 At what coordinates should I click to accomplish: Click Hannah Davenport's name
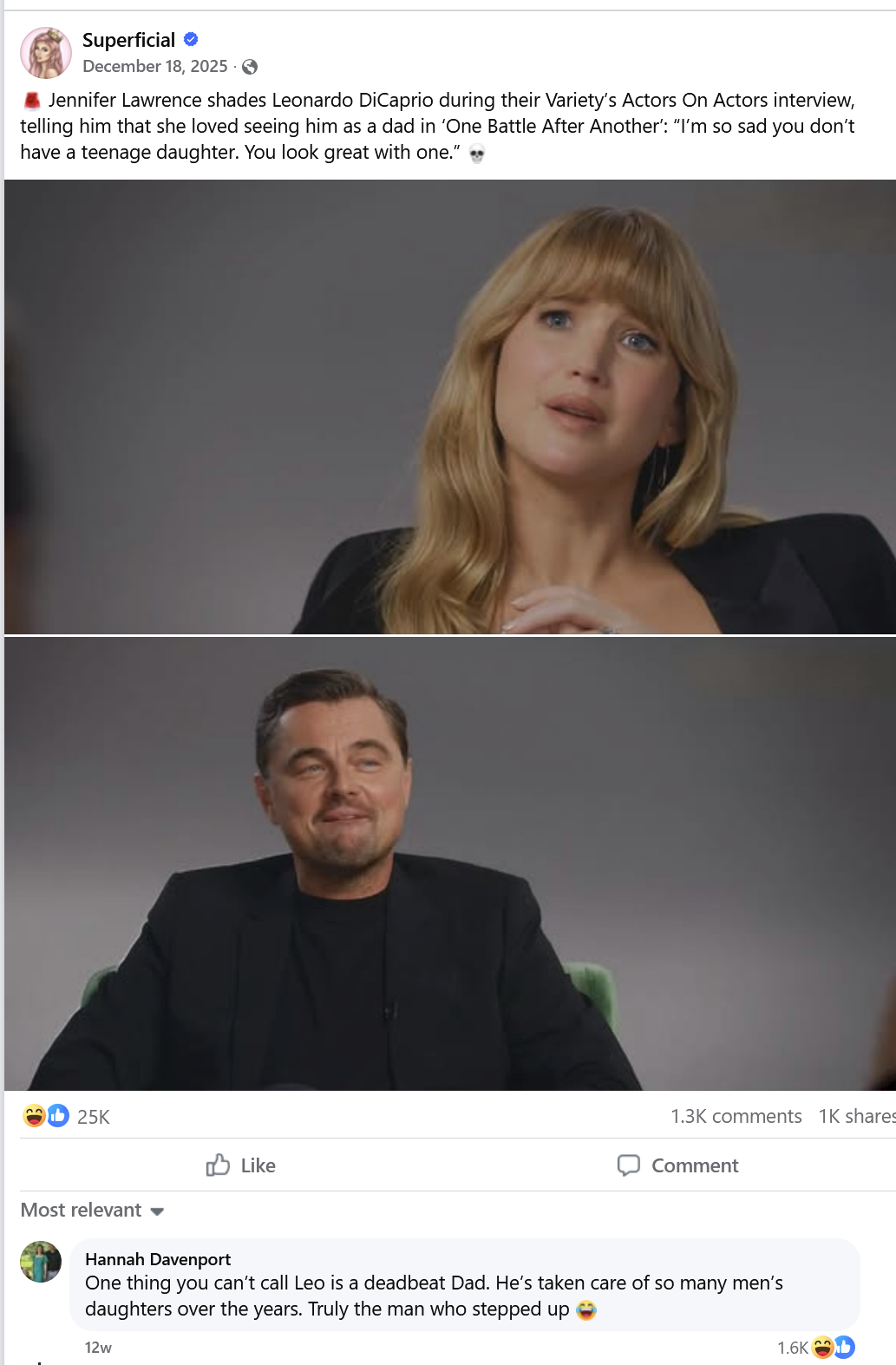click(x=158, y=1259)
